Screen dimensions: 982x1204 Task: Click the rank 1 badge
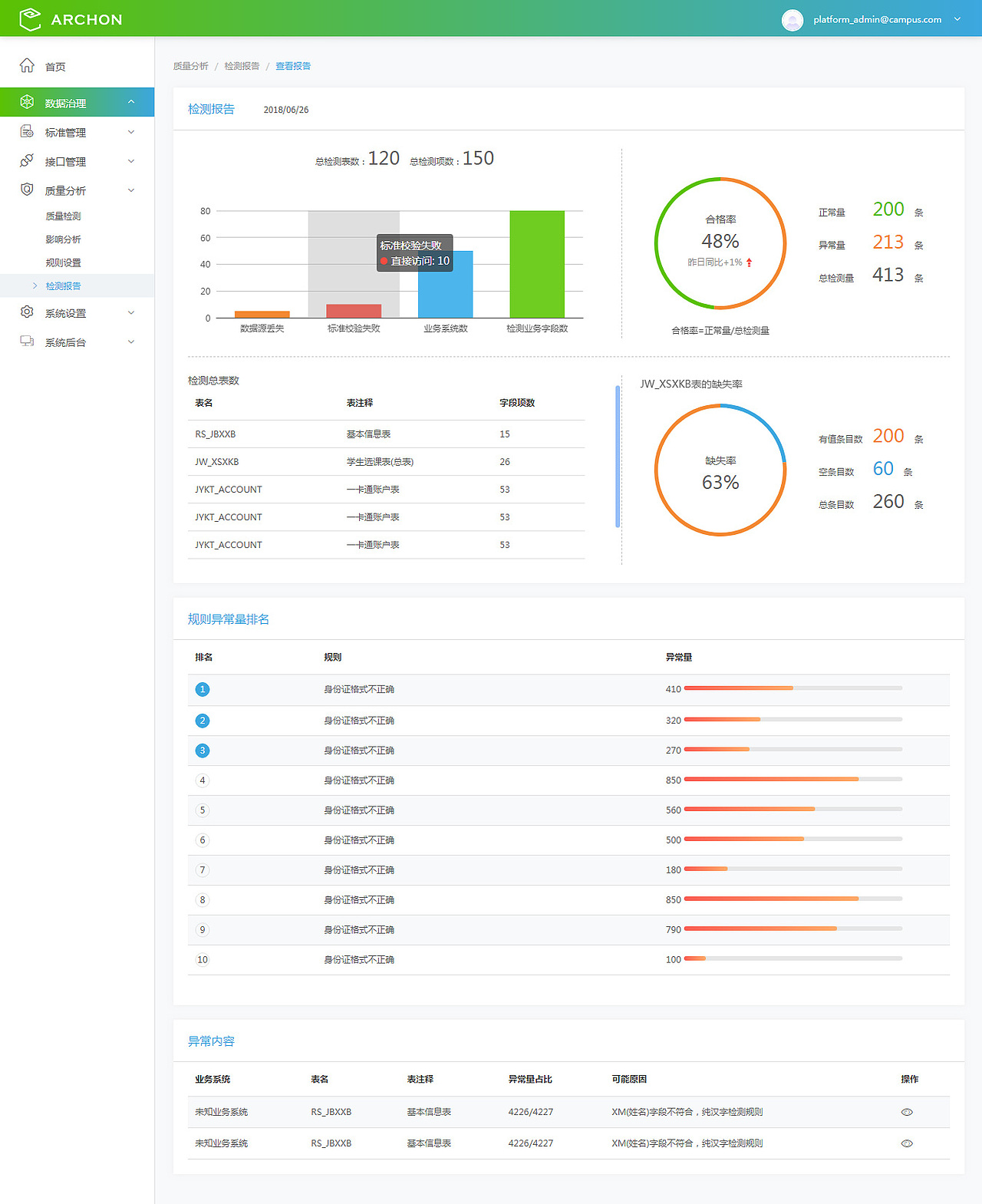pyautogui.click(x=203, y=689)
